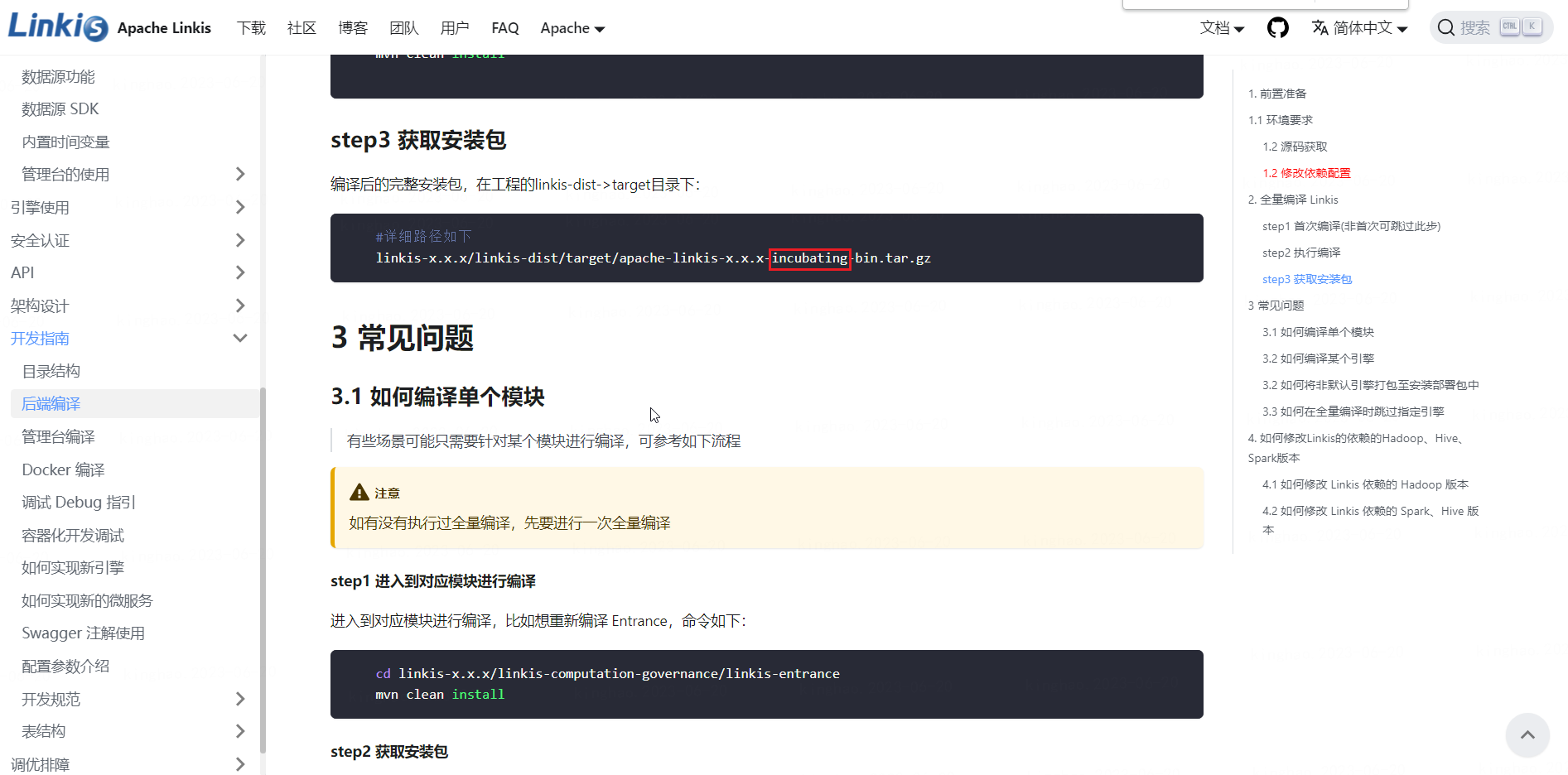
Task: Click the step3 获取安装包 heading
Action: 418,140
